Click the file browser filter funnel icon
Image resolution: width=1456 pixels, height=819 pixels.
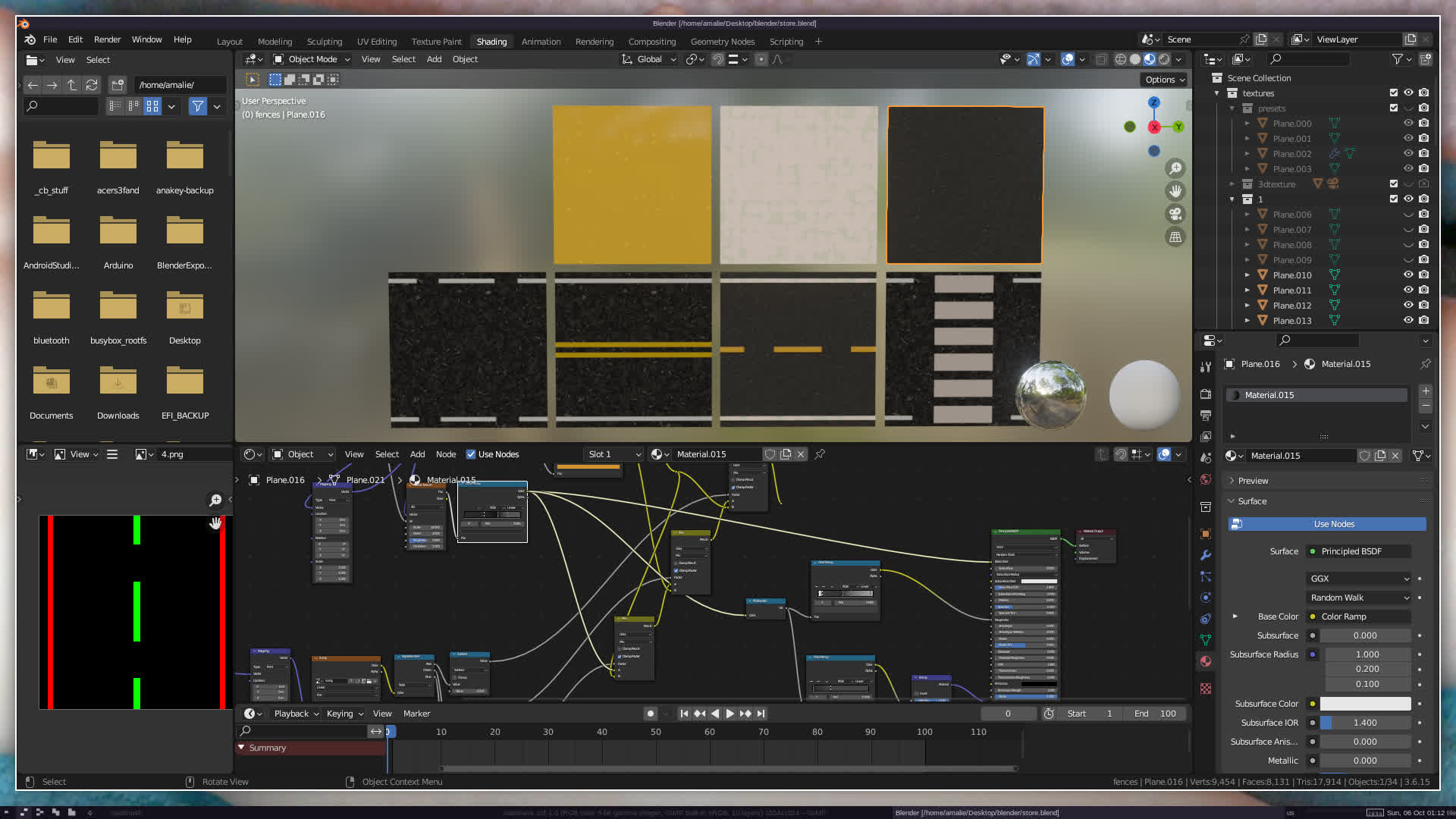tap(197, 106)
